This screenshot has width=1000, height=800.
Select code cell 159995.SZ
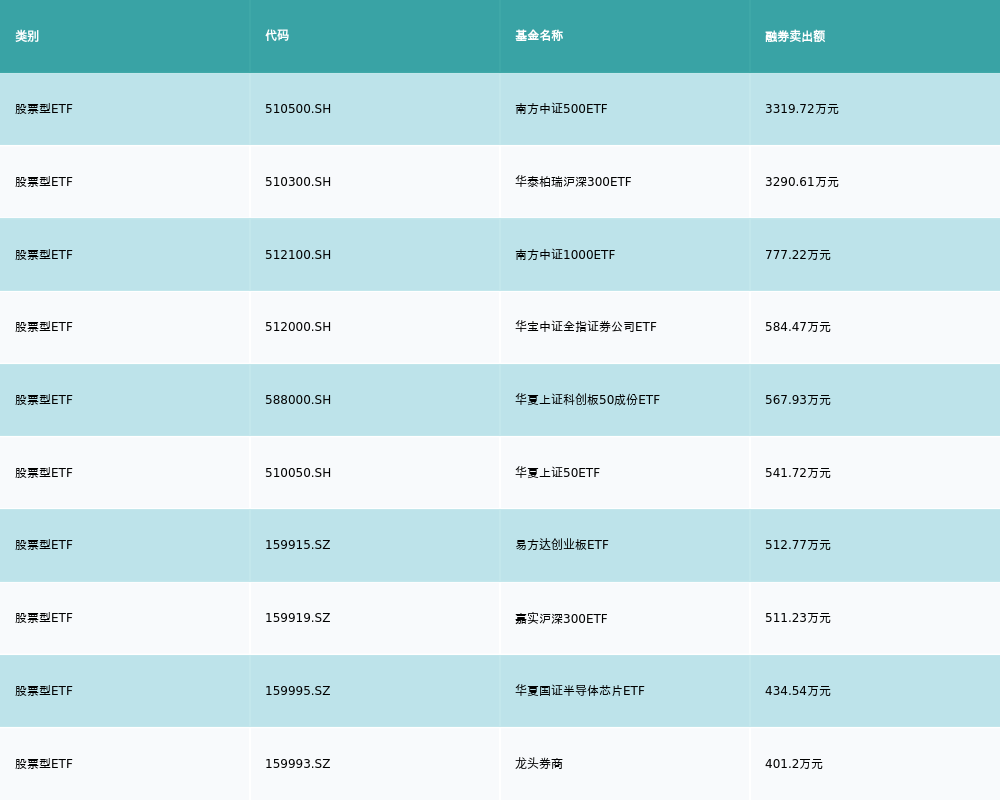[x=298, y=691]
